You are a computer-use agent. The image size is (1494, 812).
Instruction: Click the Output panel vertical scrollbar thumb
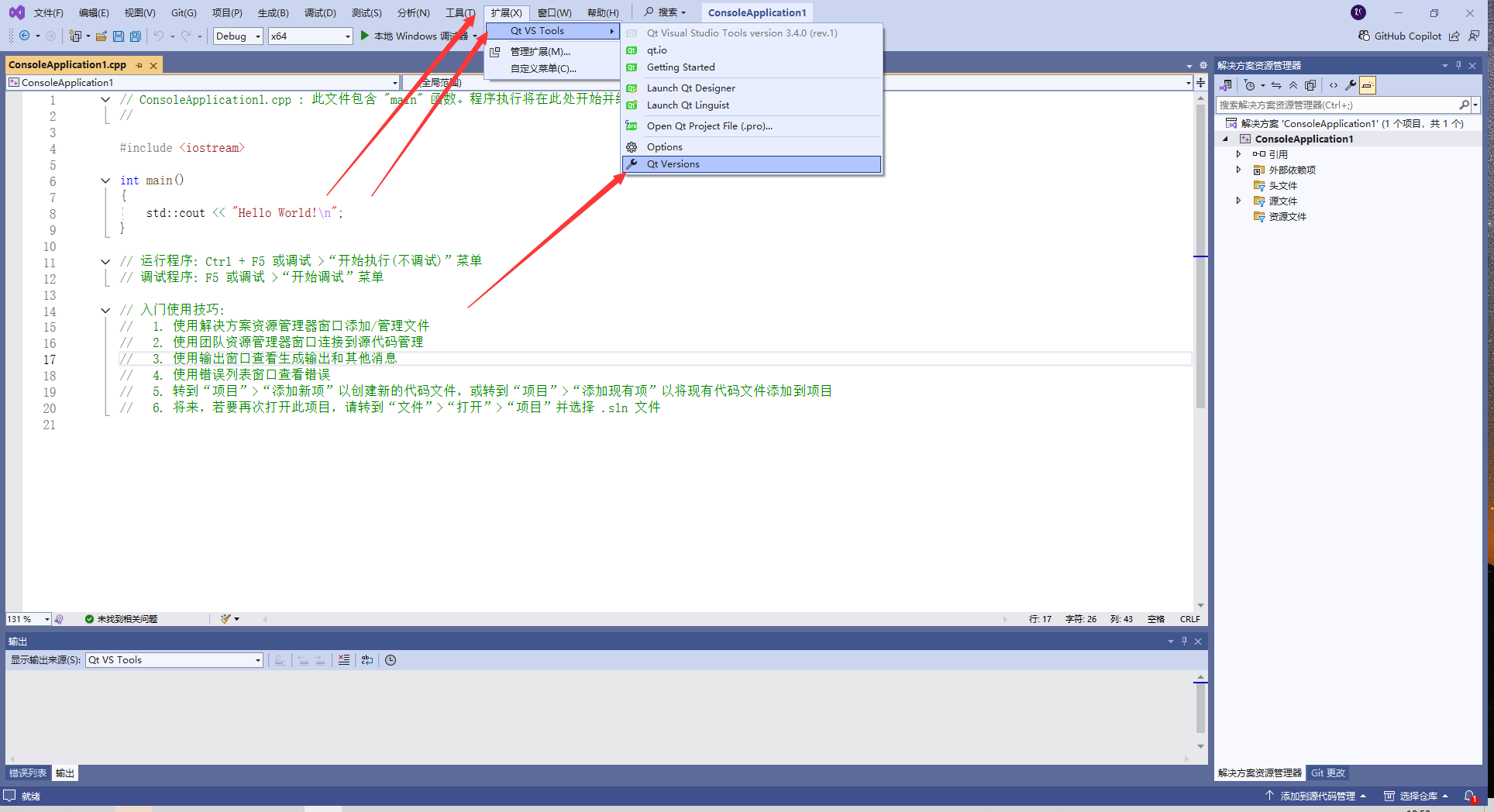pos(1200,707)
